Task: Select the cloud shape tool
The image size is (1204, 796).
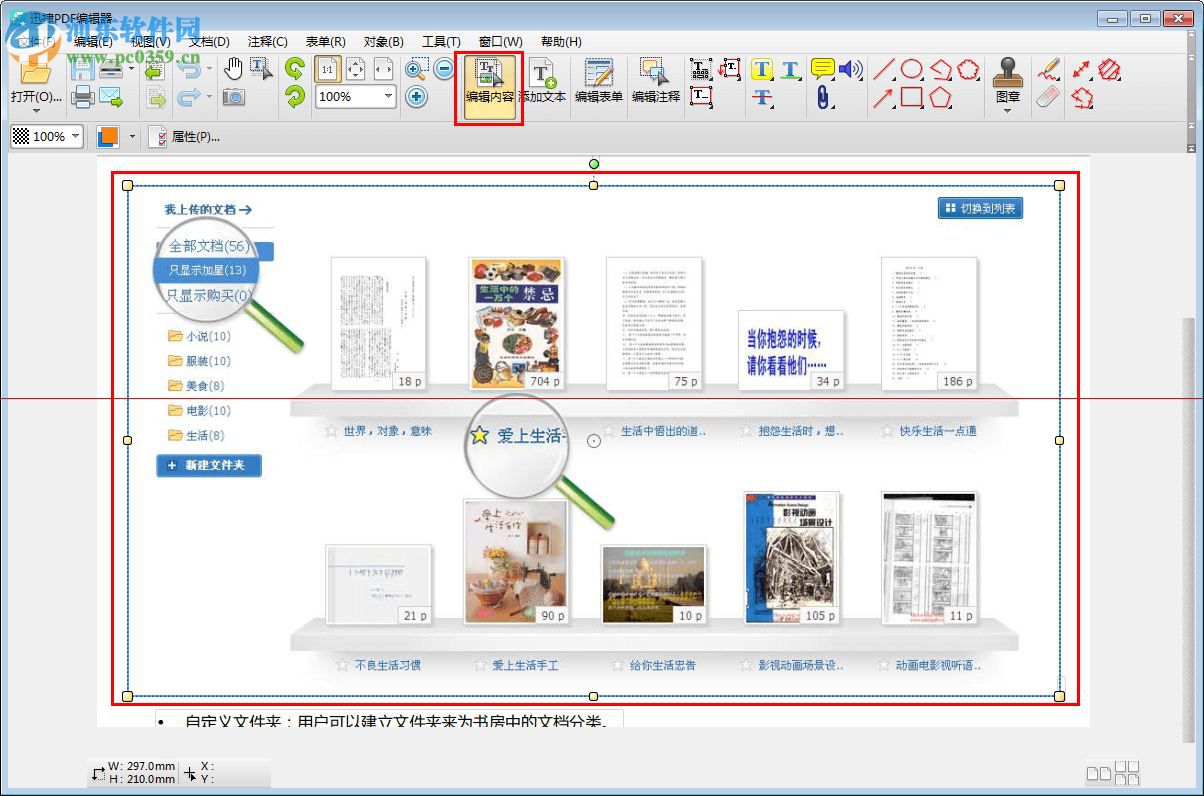Action: pyautogui.click(x=968, y=69)
